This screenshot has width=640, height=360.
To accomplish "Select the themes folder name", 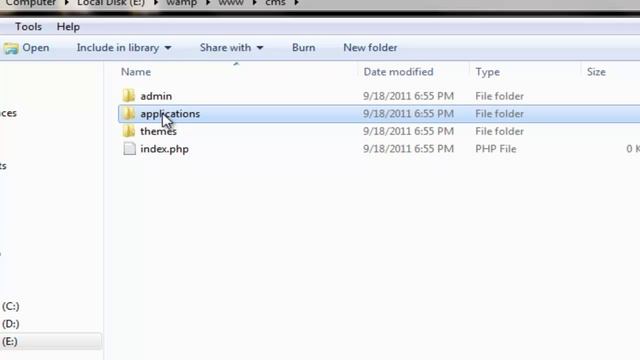I will pos(158,131).
